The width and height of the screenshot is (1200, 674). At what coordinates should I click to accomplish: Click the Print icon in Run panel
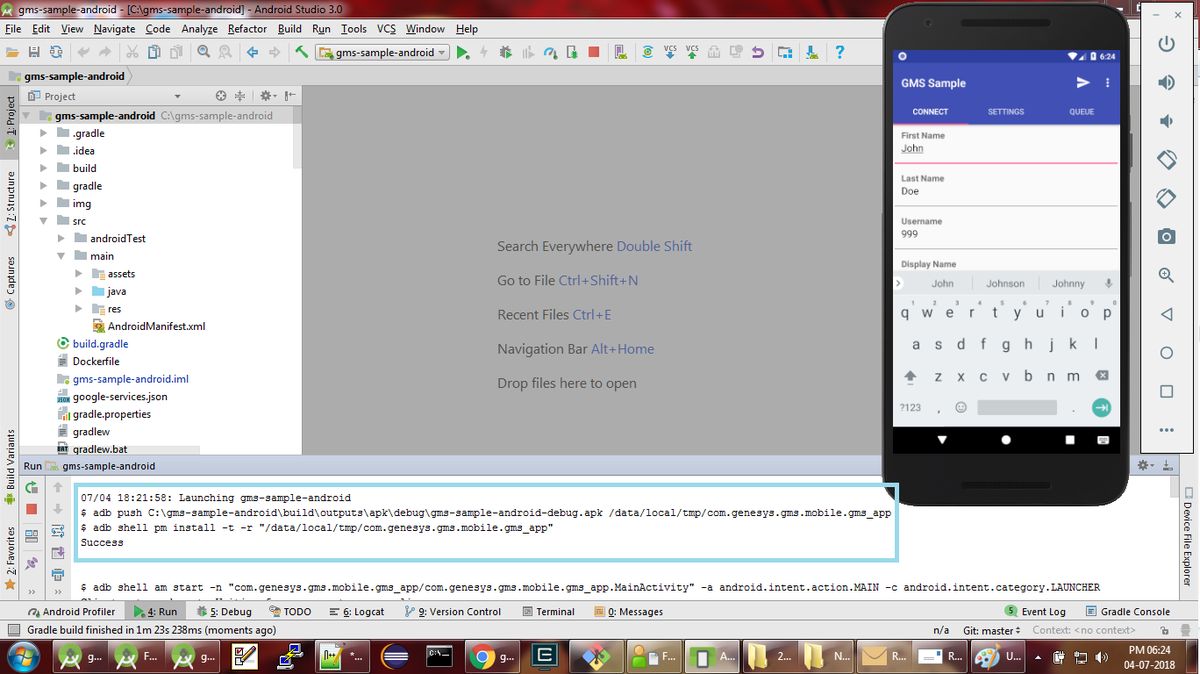[x=57, y=575]
